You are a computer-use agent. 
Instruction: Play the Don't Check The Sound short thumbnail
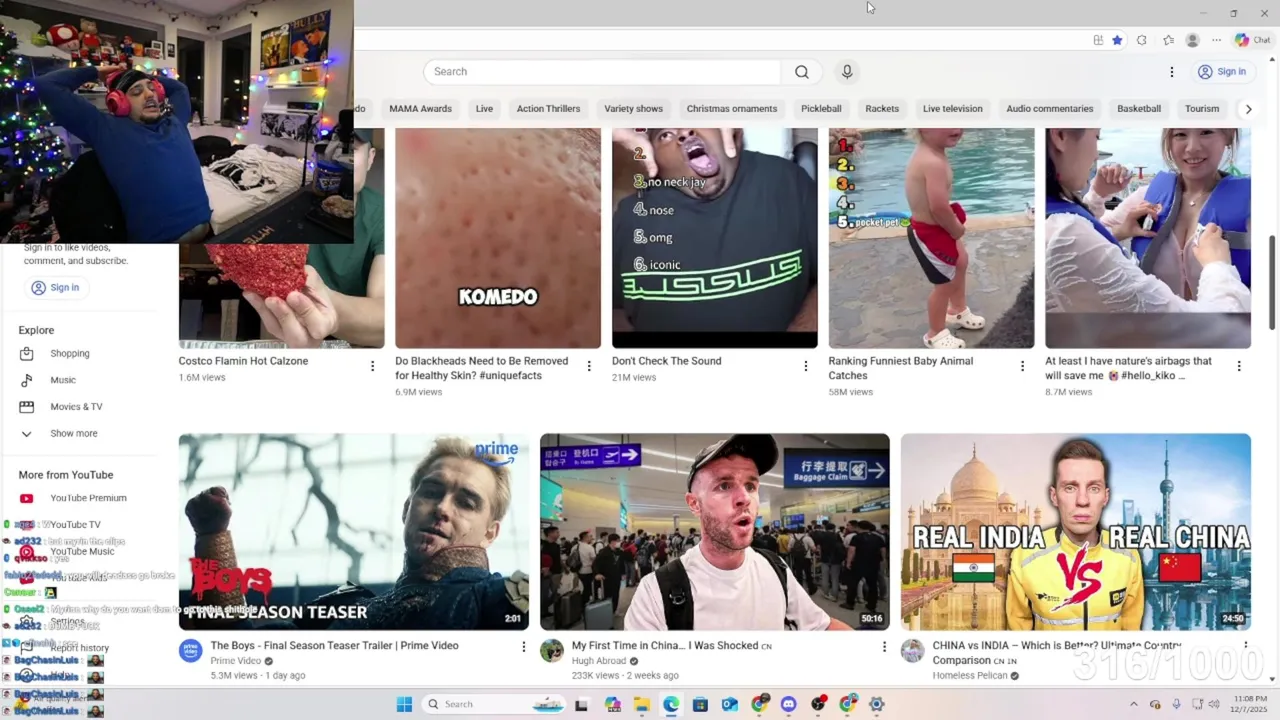(715, 238)
